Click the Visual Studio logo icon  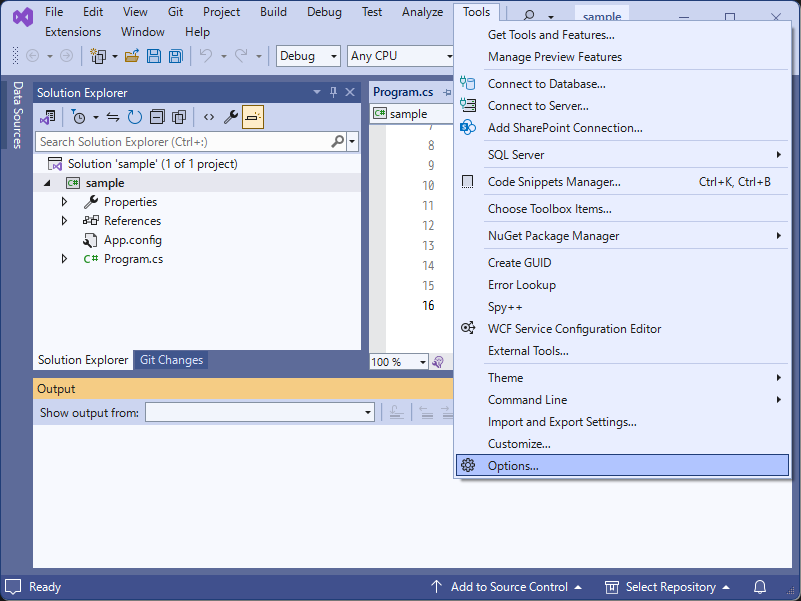pos(23,17)
